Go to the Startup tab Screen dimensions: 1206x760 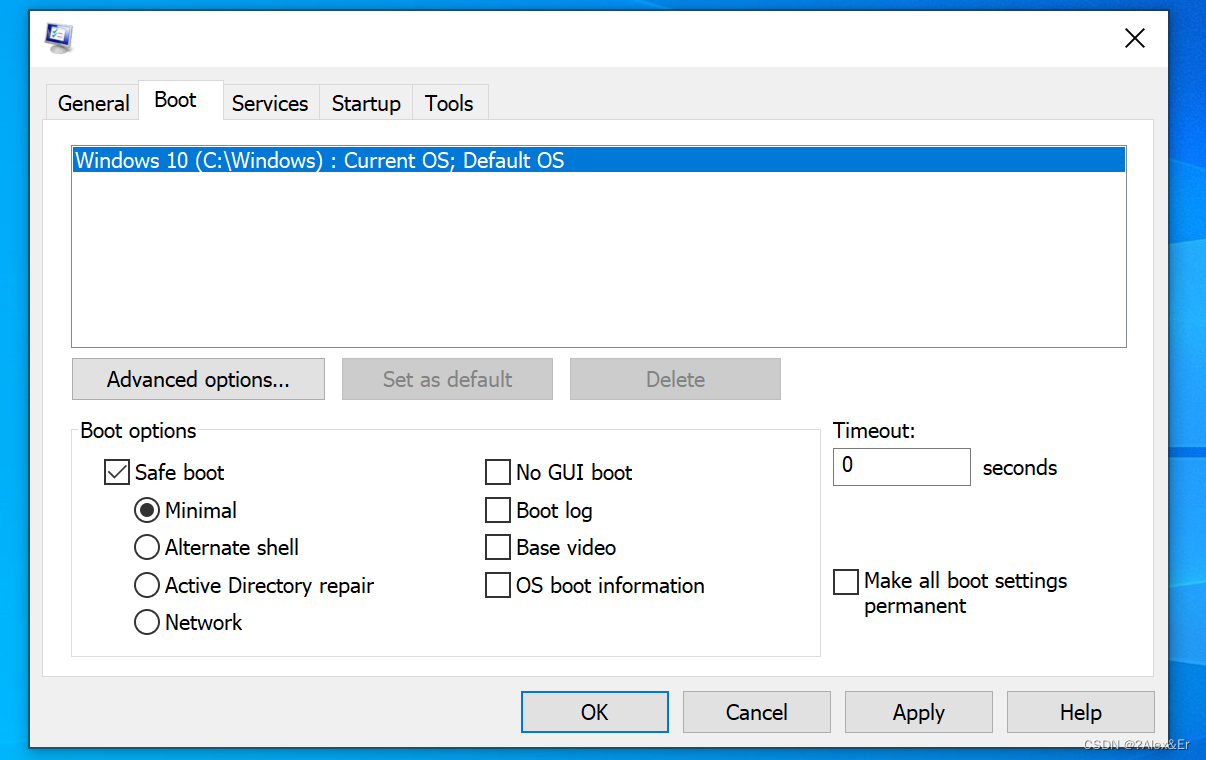[366, 103]
